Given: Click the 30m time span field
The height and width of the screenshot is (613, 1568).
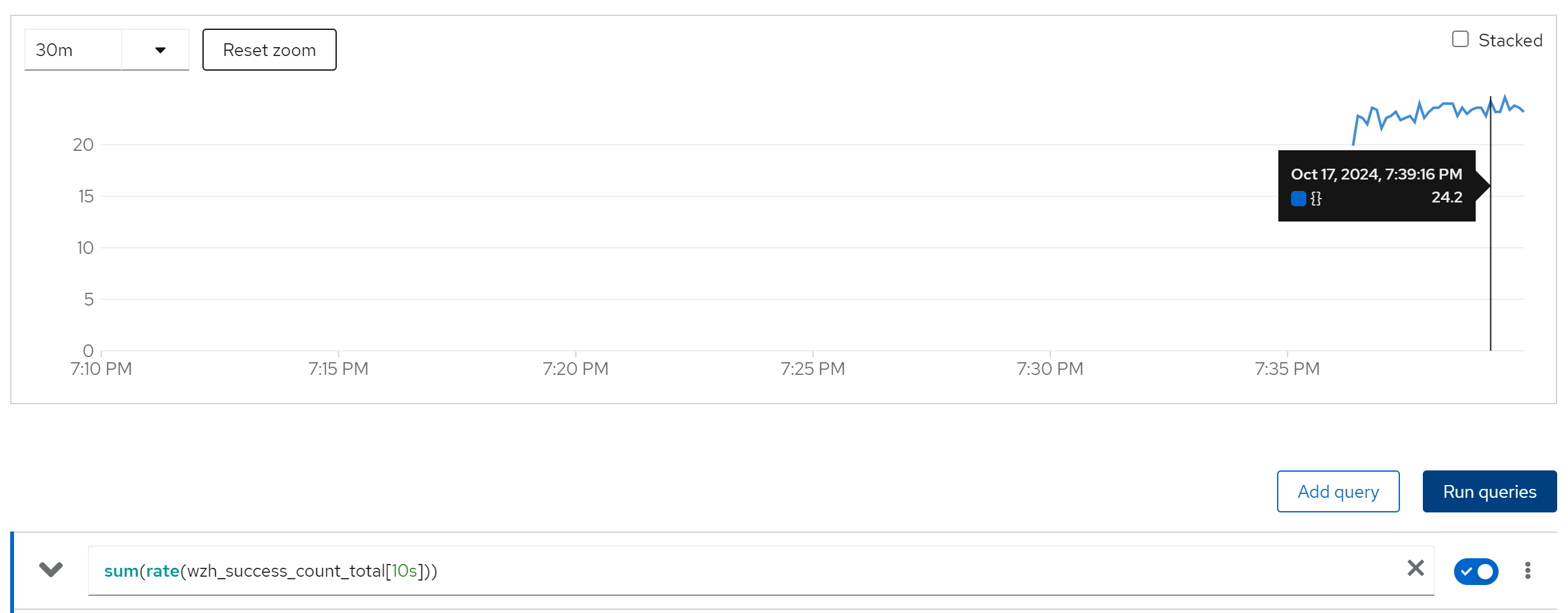Looking at the screenshot, I should (x=73, y=50).
